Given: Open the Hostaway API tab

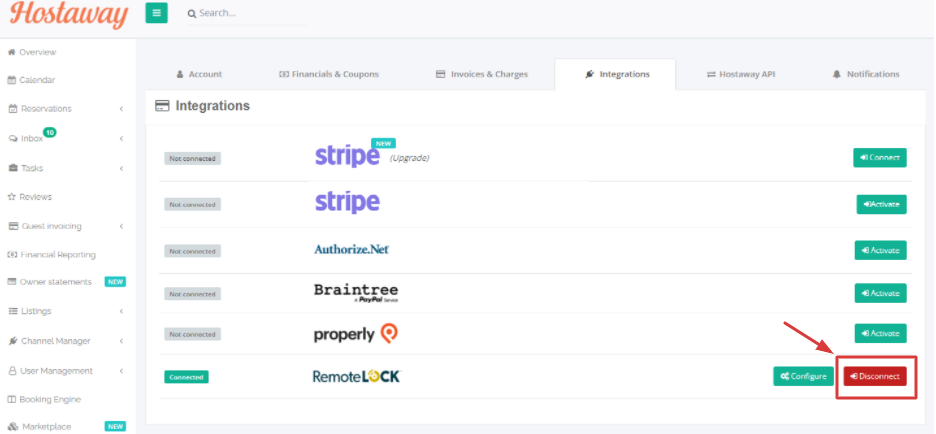Looking at the screenshot, I should [x=741, y=75].
